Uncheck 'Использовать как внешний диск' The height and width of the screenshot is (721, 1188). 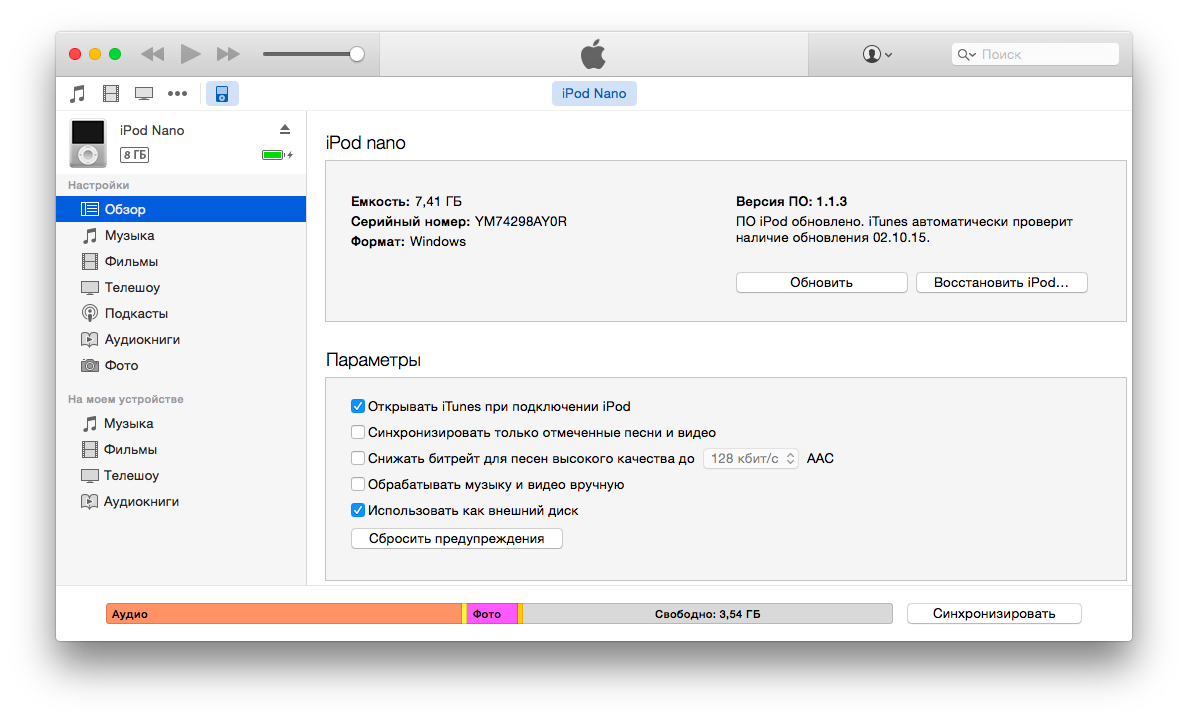(358, 510)
